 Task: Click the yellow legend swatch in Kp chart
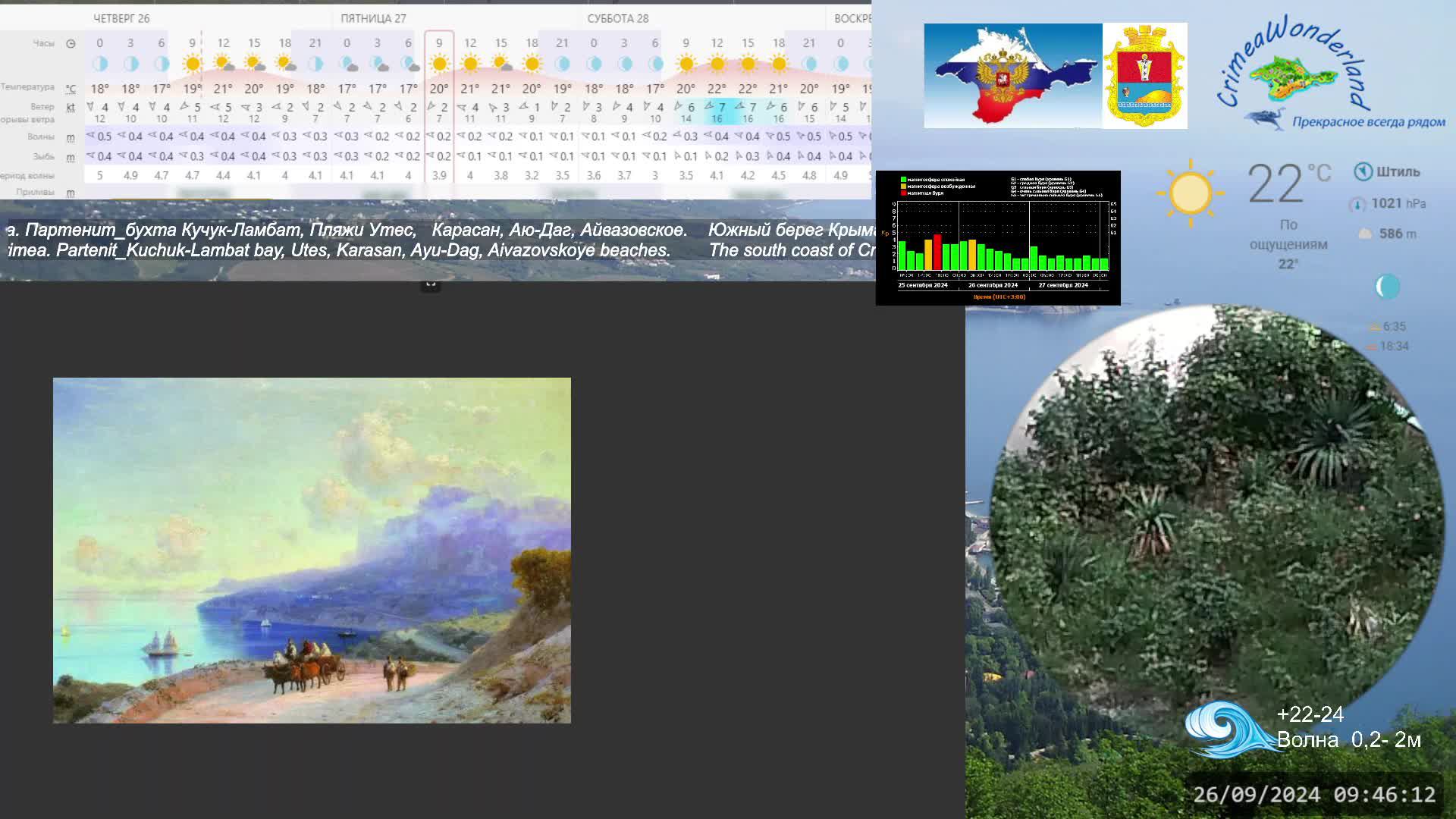point(903,186)
